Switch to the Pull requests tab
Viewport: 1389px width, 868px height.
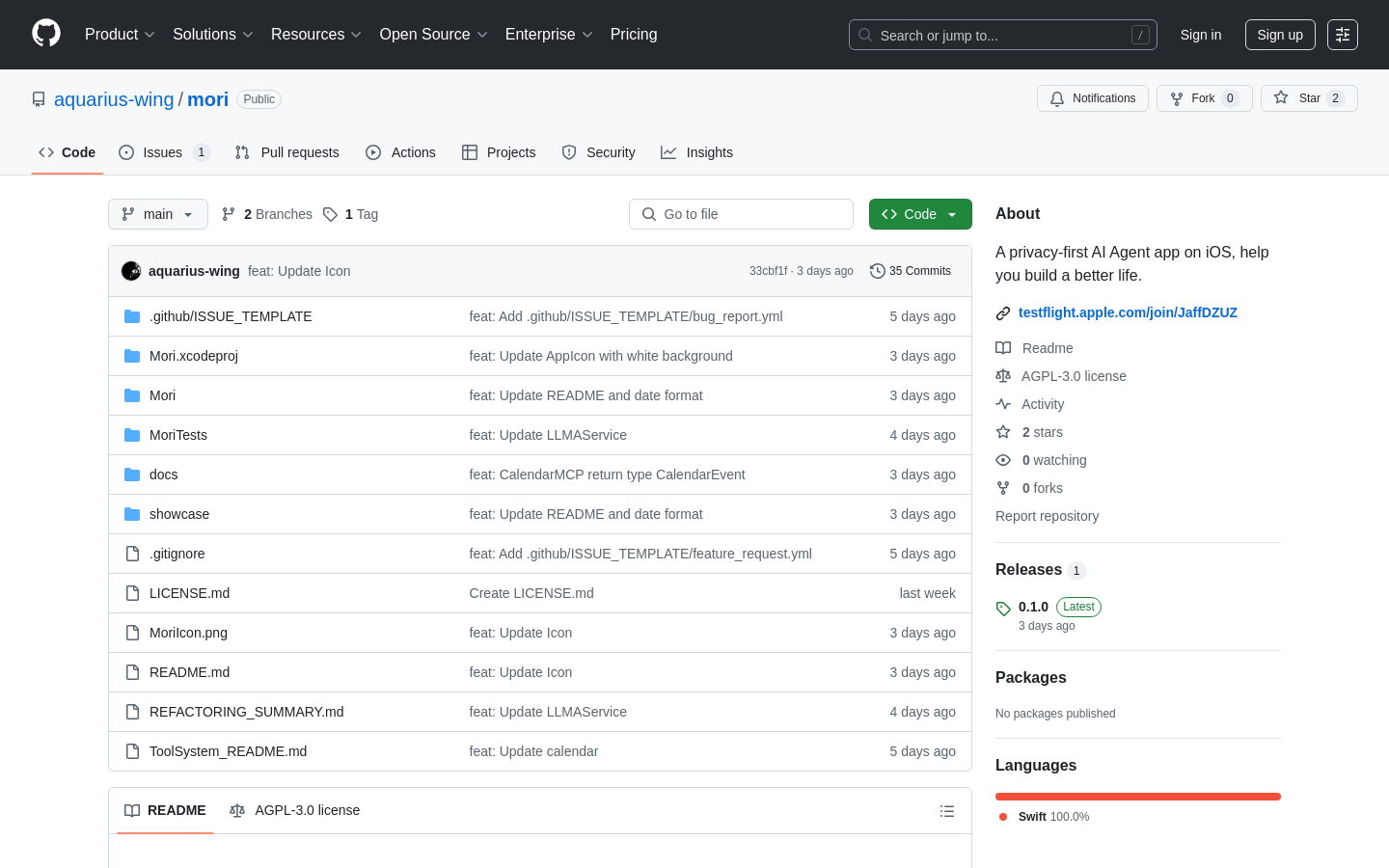click(287, 152)
